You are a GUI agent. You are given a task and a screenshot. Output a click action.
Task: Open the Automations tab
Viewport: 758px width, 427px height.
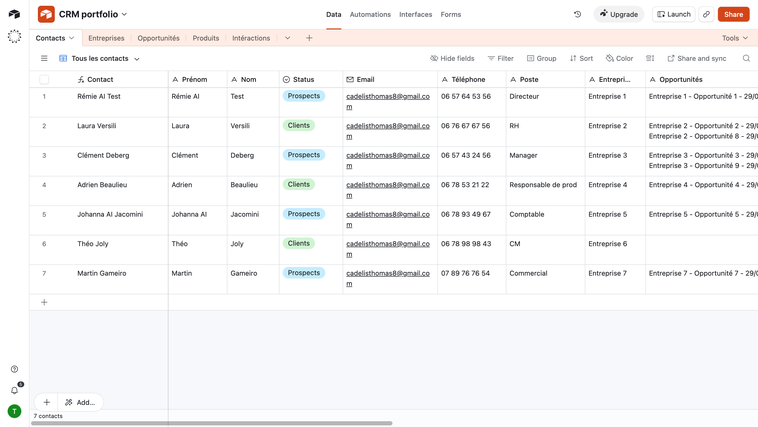tap(370, 15)
